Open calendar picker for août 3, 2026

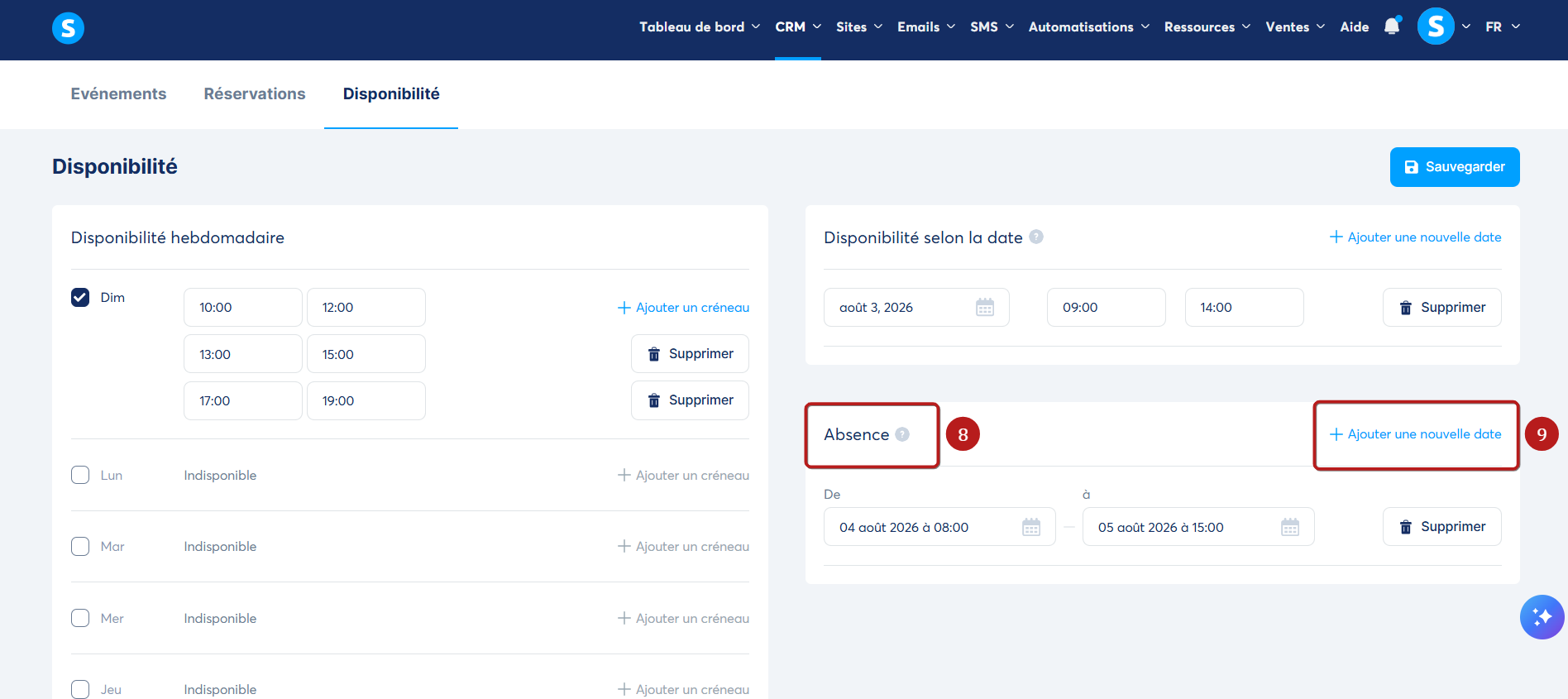[985, 308]
